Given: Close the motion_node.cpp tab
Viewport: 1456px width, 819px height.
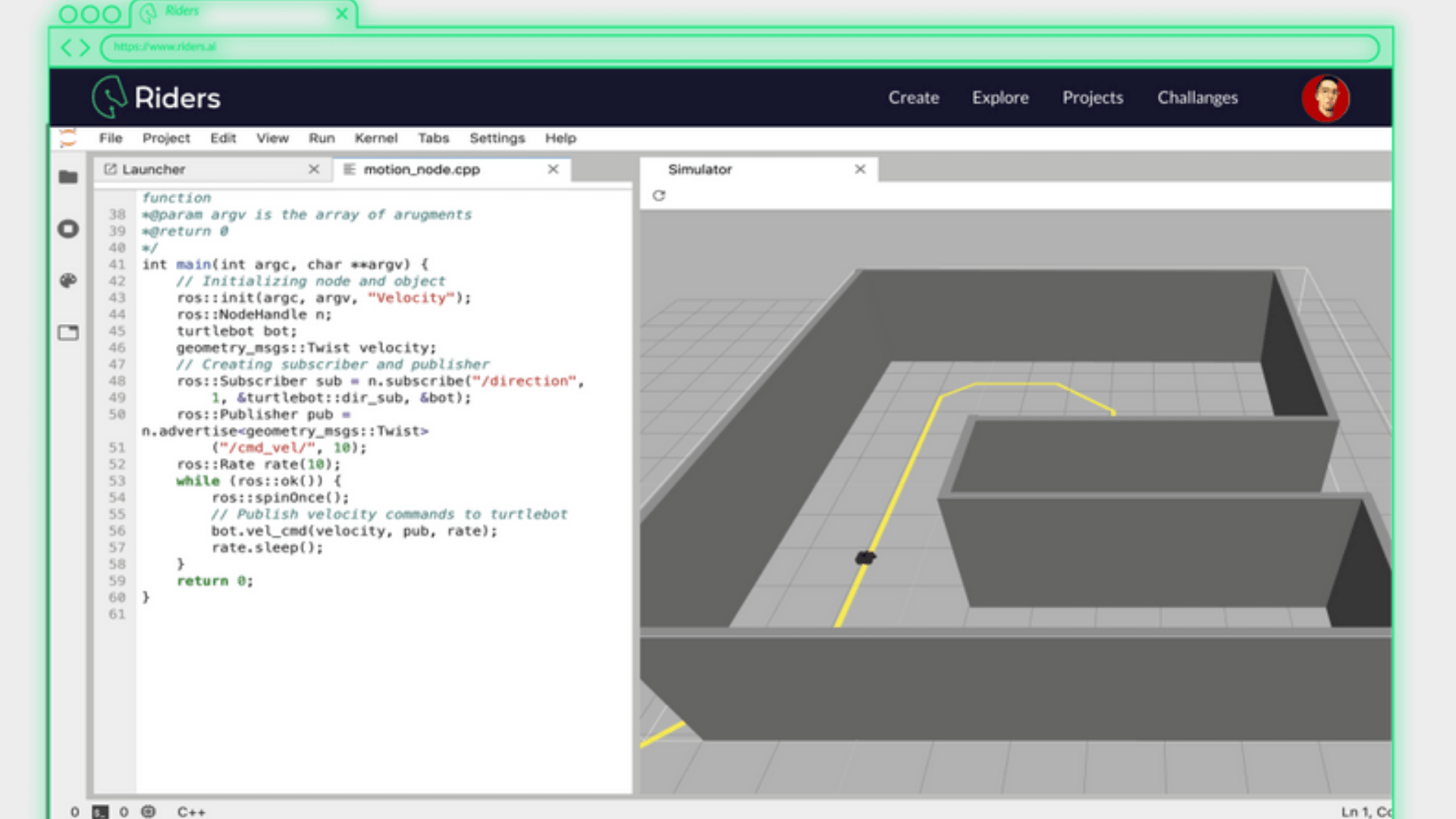Looking at the screenshot, I should click(x=553, y=169).
